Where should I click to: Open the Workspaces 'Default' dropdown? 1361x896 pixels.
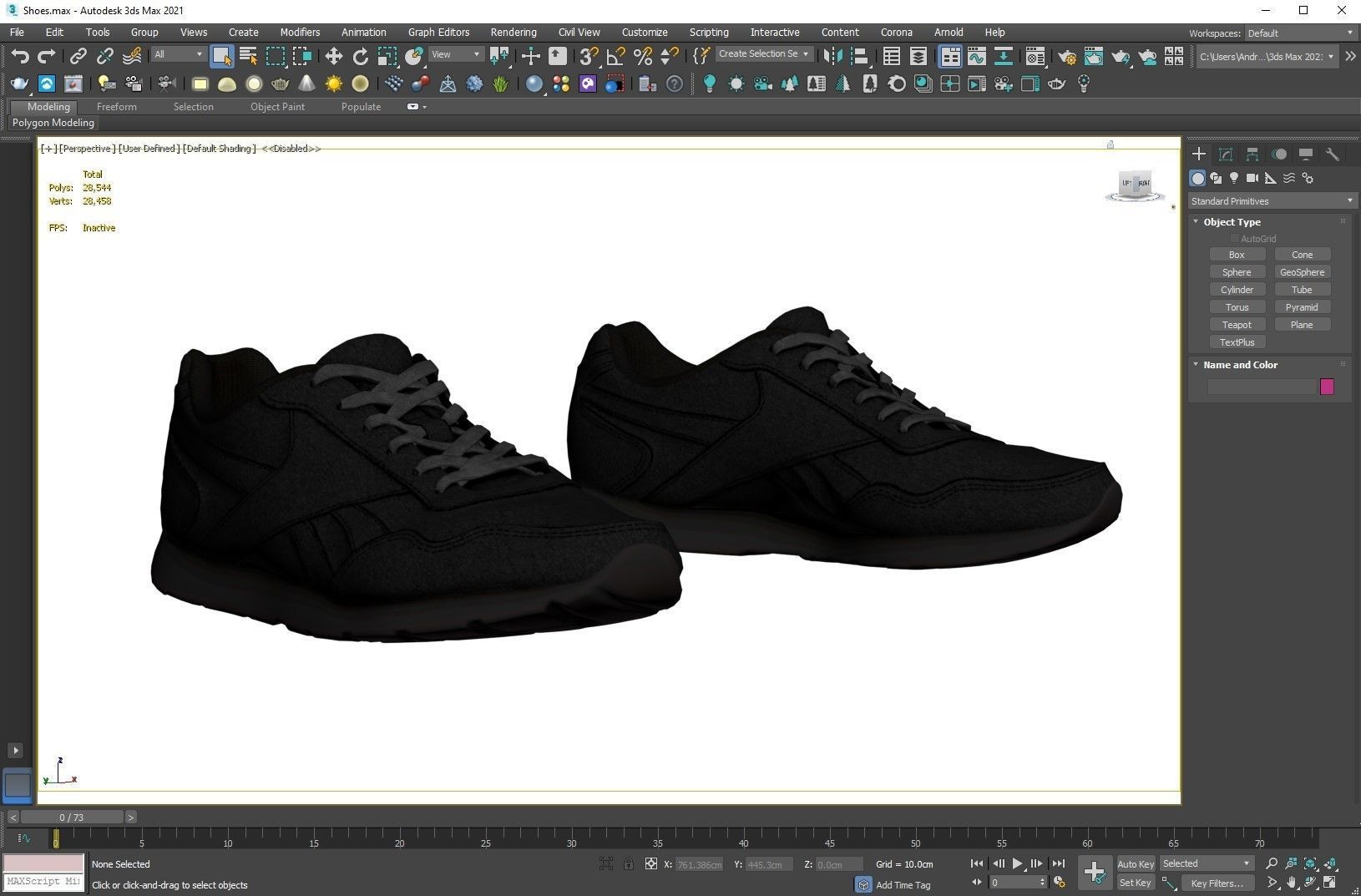point(1300,33)
